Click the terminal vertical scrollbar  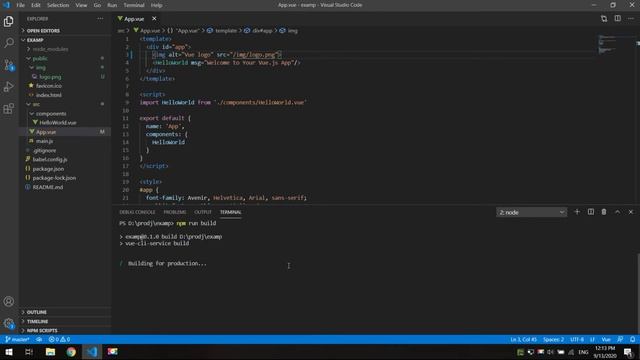(638, 294)
